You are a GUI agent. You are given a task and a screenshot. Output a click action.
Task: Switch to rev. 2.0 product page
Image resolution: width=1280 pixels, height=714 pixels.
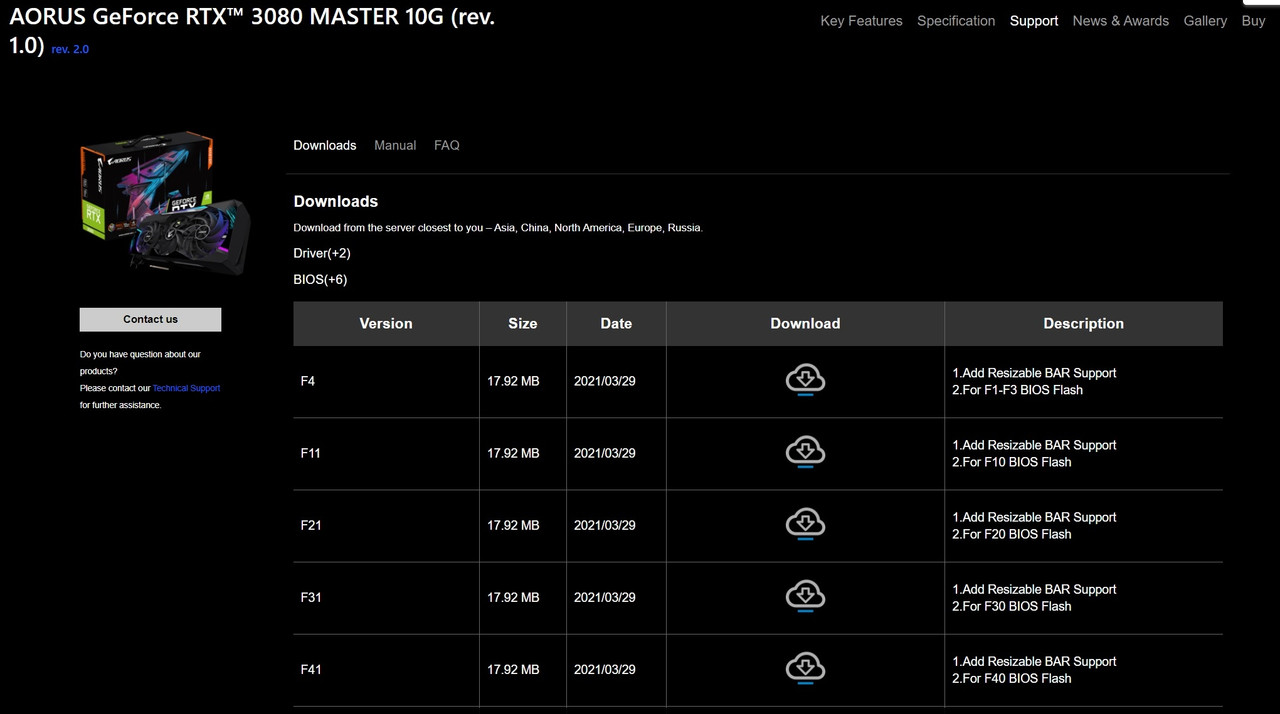tap(70, 49)
